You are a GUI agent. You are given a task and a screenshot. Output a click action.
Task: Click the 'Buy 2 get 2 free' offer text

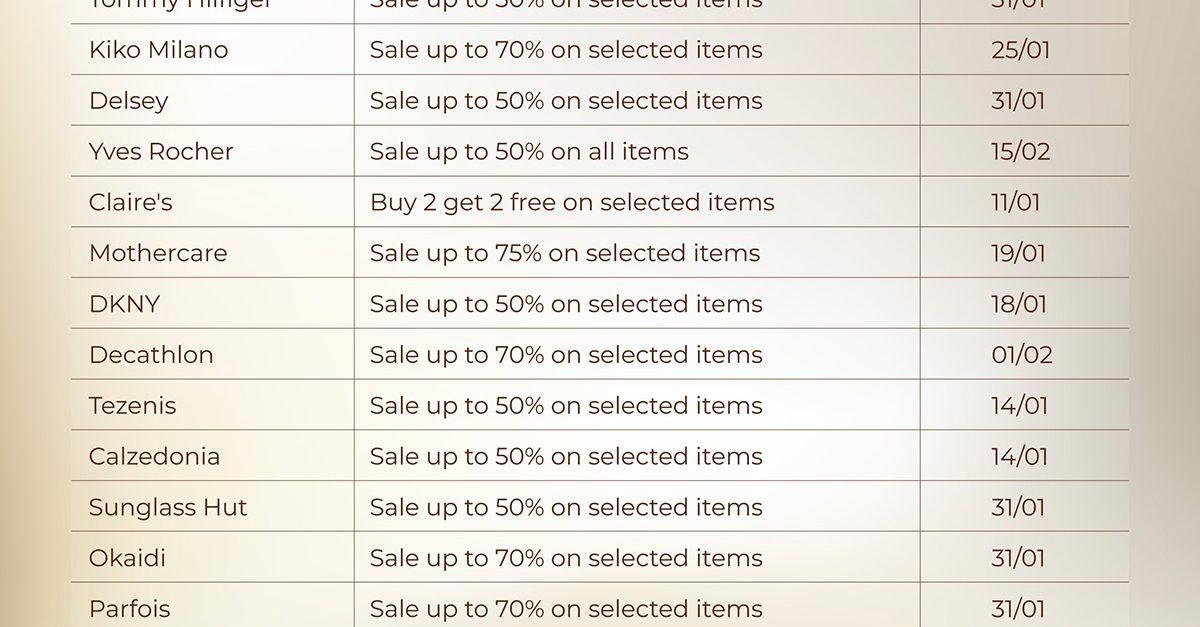tap(571, 202)
